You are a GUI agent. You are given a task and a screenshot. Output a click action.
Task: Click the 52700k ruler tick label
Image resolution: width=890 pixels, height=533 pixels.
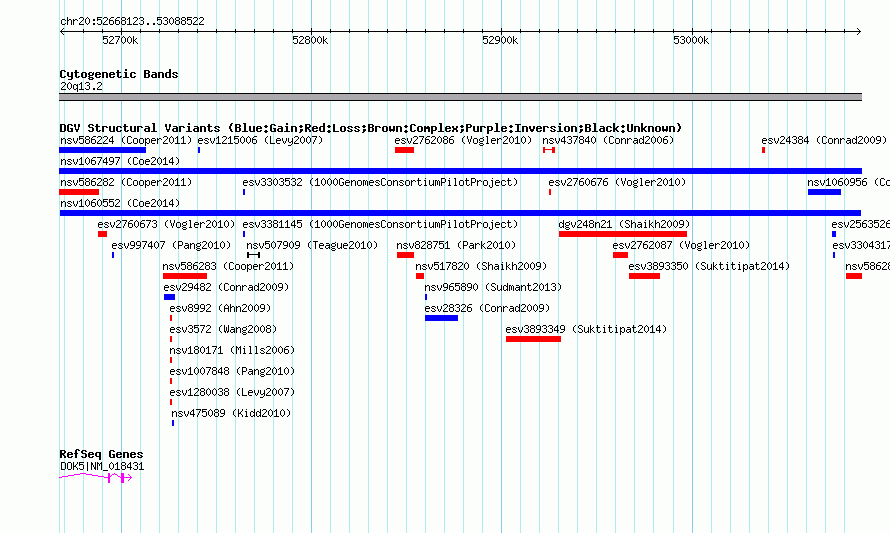click(120, 40)
